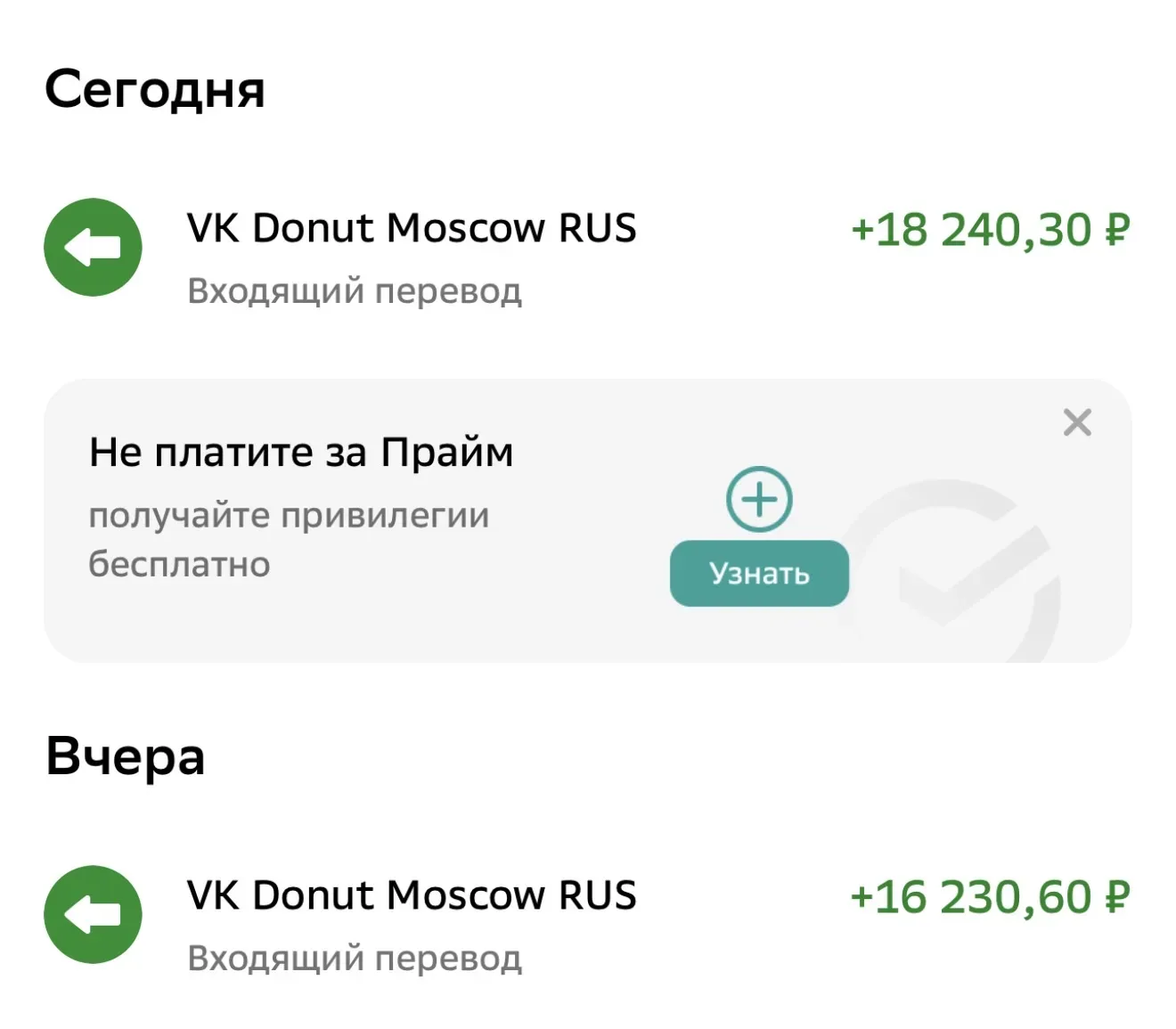Click the ruble sign after 18 240,30
The width and height of the screenshot is (1176, 1029).
(1117, 230)
